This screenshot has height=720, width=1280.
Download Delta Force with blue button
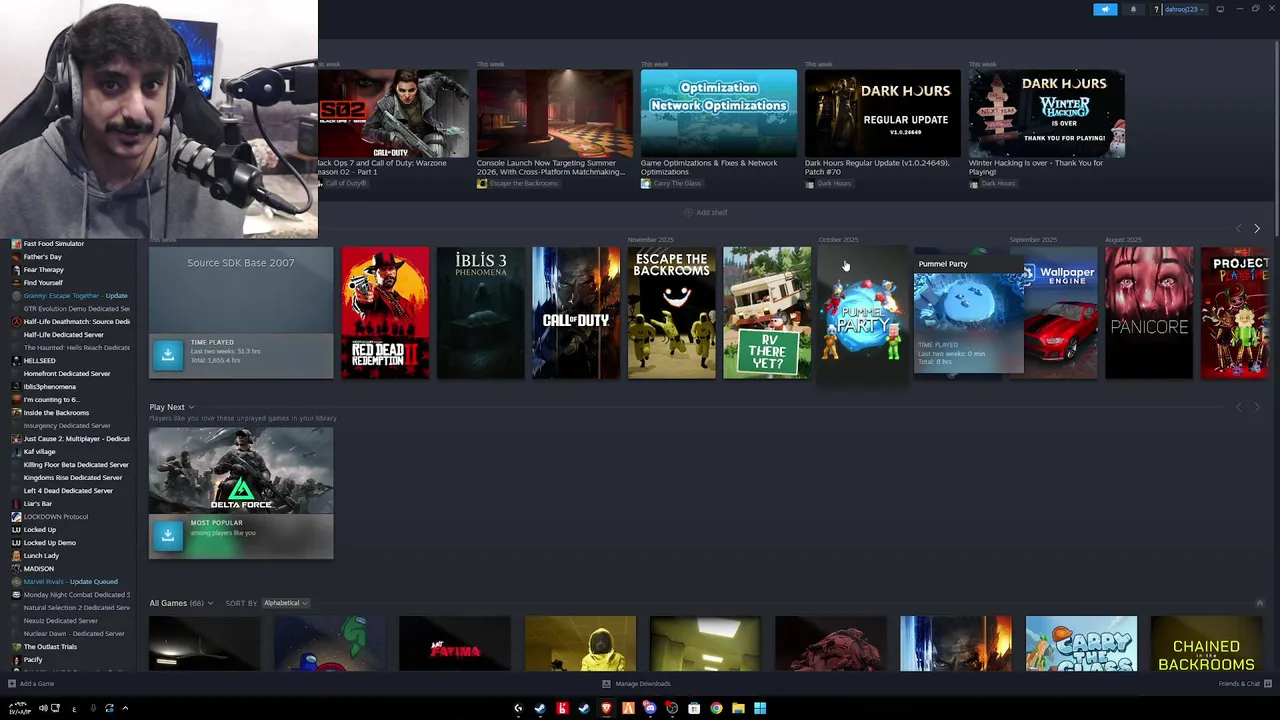pos(168,535)
